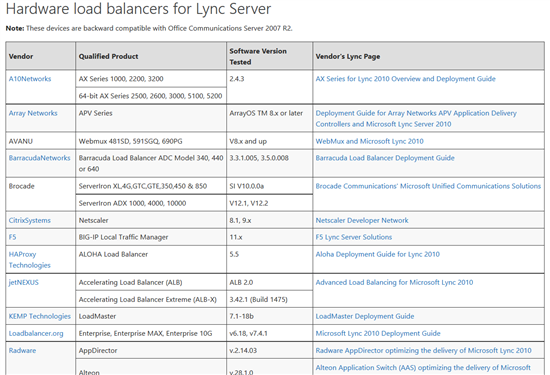Image resolution: width=550 pixels, height=375 pixels.
Task: Open the CitrixSystems vendor link
Action: (x=30, y=221)
